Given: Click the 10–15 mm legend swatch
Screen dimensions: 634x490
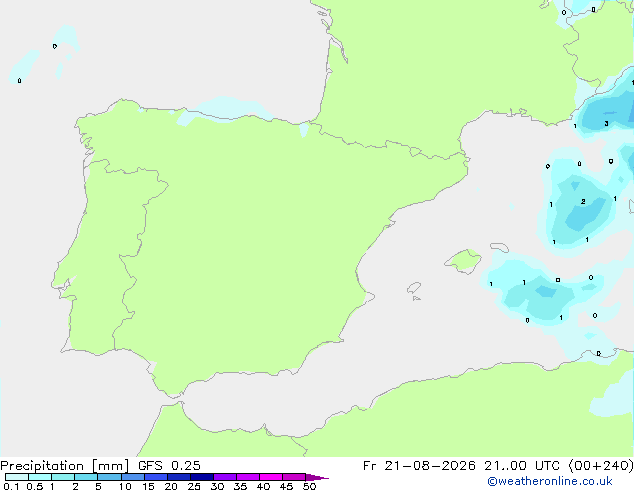Looking at the screenshot, I should [132, 477].
